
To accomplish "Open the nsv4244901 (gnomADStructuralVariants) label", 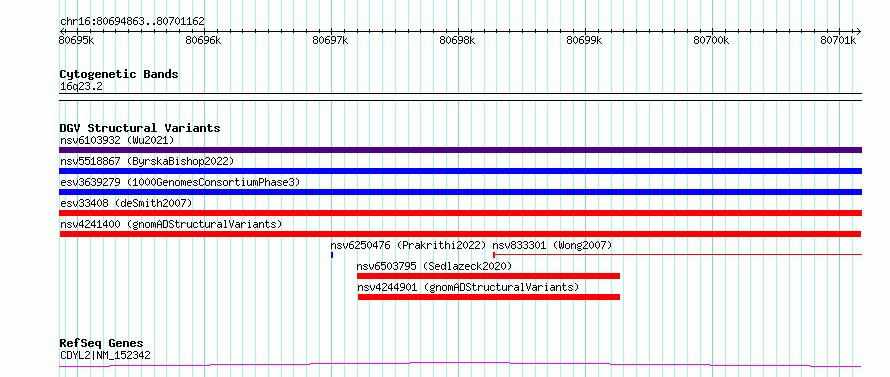I will (468, 287).
